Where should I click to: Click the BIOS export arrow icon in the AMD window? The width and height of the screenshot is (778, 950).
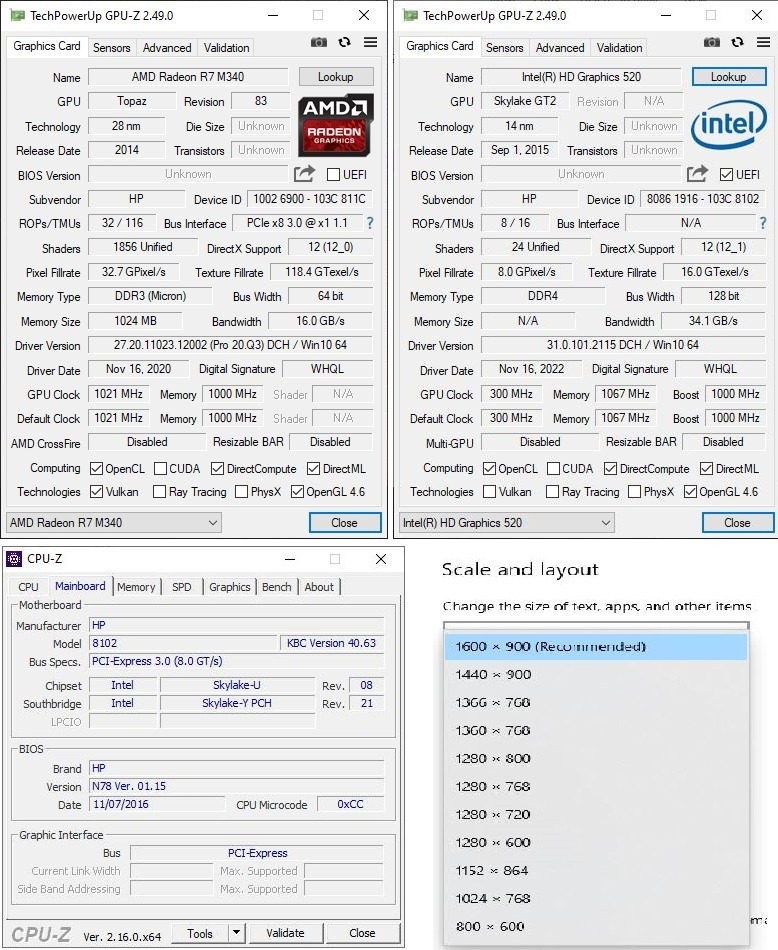click(304, 174)
